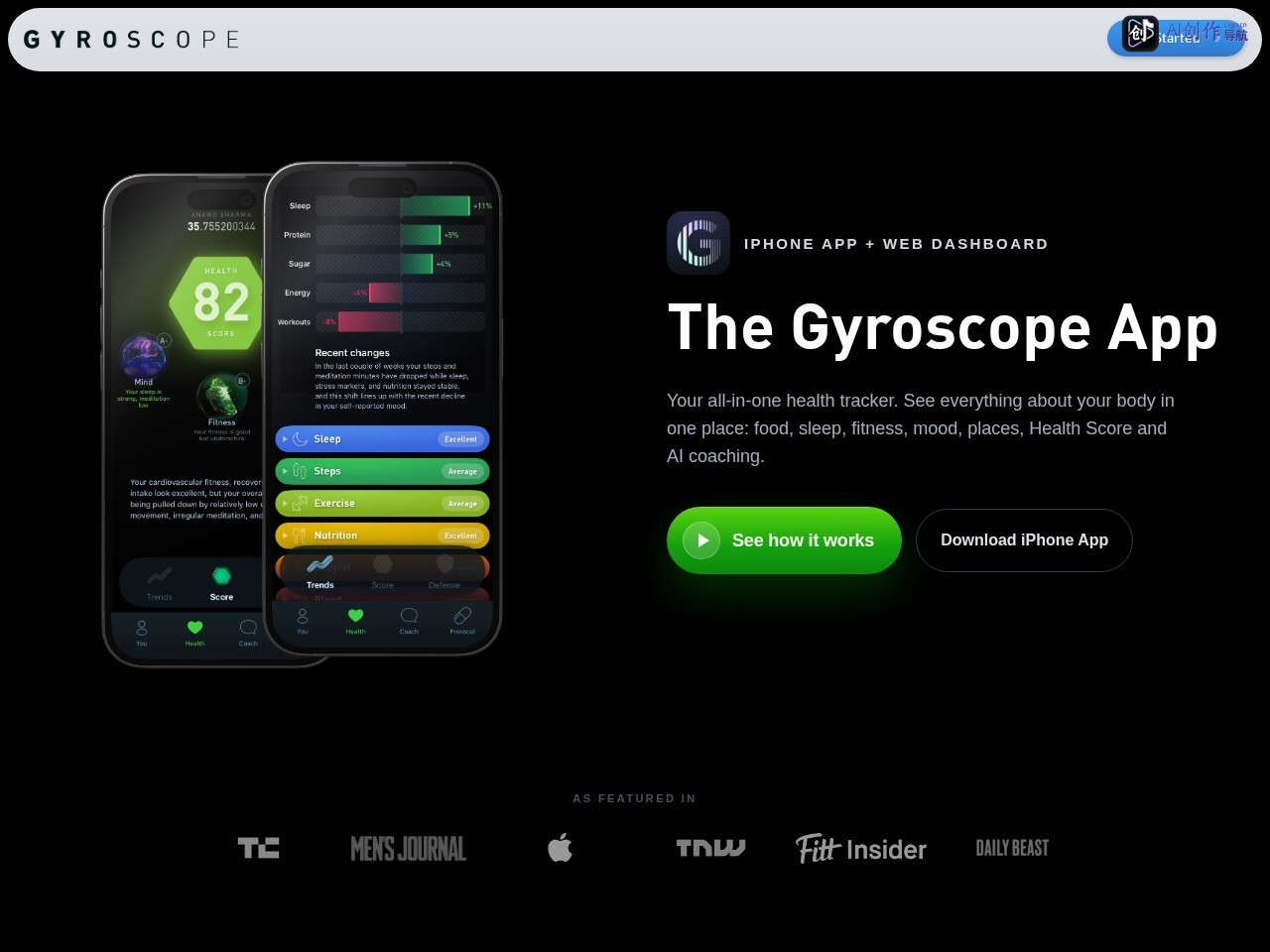Select the Defense tab on front phone
The width and height of the screenshot is (1270, 952).
(444, 571)
